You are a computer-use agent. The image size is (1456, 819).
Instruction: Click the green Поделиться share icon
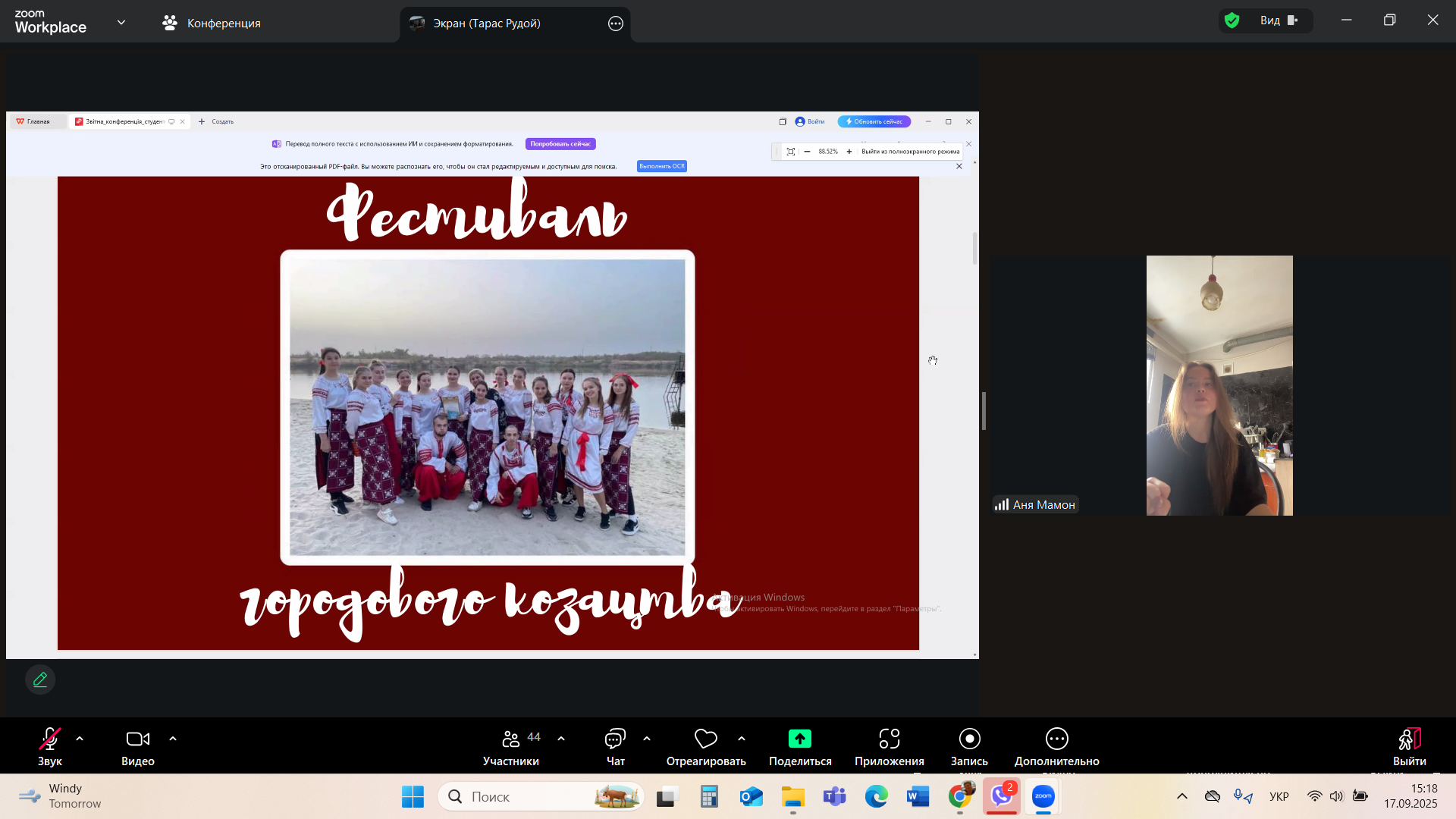[x=799, y=739]
